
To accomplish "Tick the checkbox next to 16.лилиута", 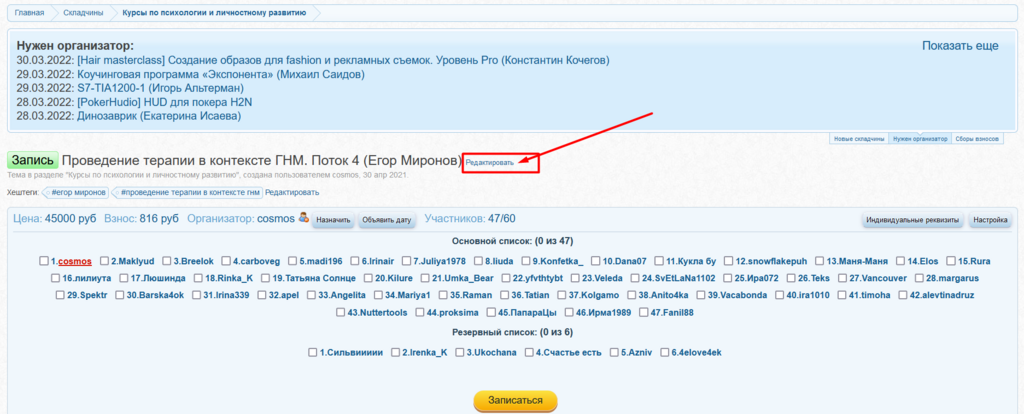I will (55, 278).
